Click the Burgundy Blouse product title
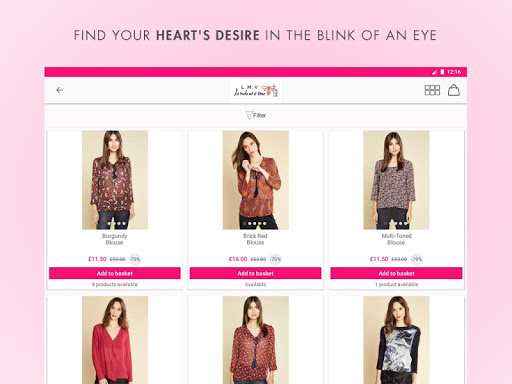The width and height of the screenshot is (512, 384). point(115,239)
